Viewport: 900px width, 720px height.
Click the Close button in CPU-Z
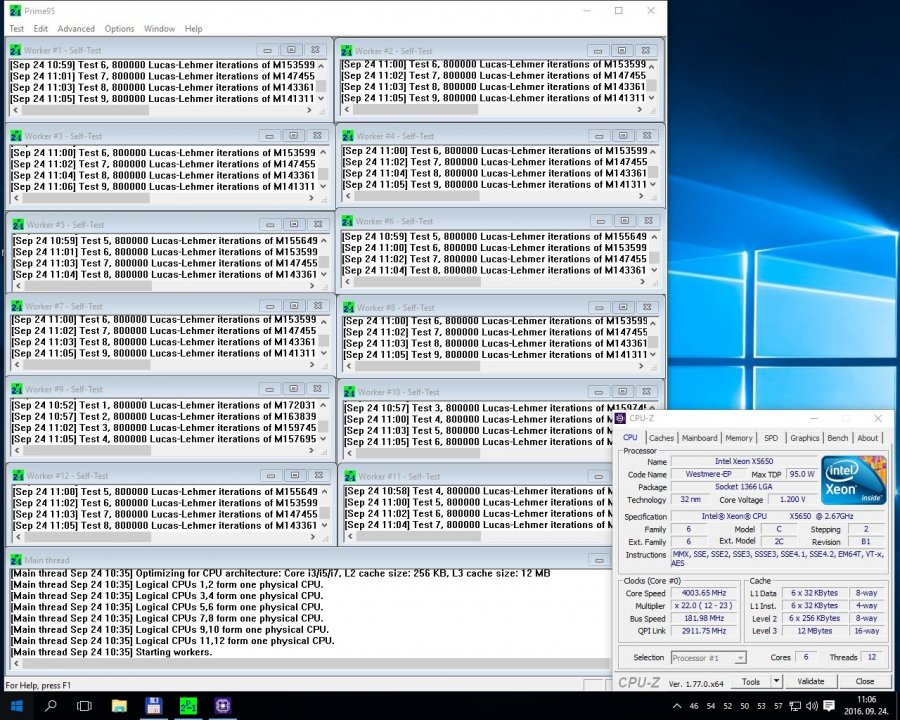pyautogui.click(x=864, y=681)
